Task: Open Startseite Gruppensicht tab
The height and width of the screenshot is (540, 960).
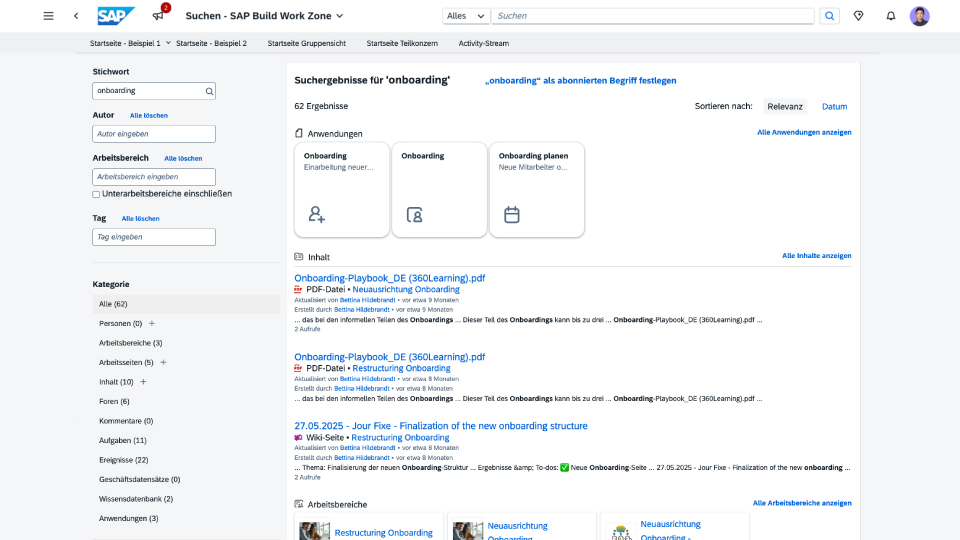Action: (308, 44)
